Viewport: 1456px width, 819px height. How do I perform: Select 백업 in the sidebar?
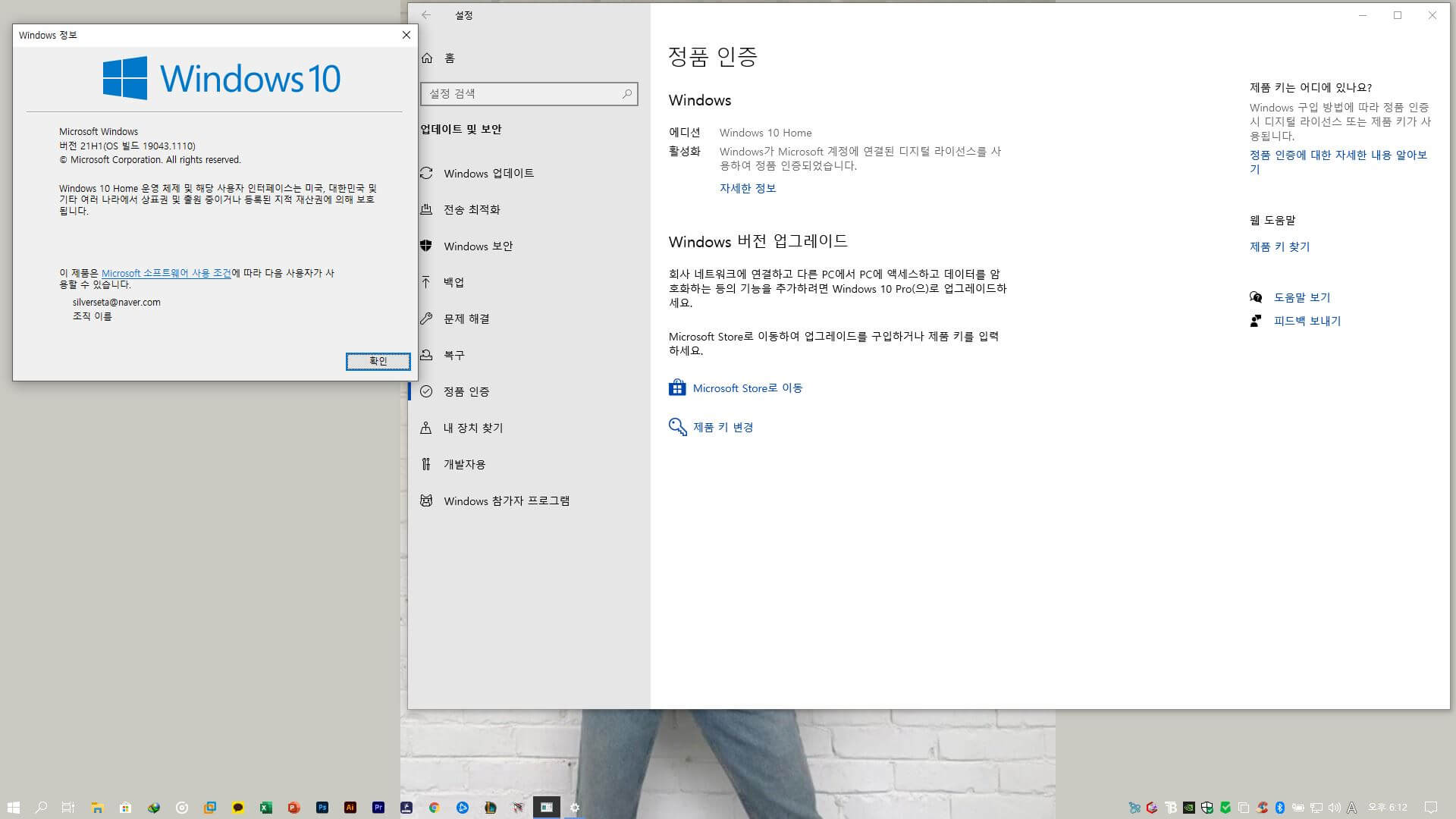pyautogui.click(x=529, y=282)
